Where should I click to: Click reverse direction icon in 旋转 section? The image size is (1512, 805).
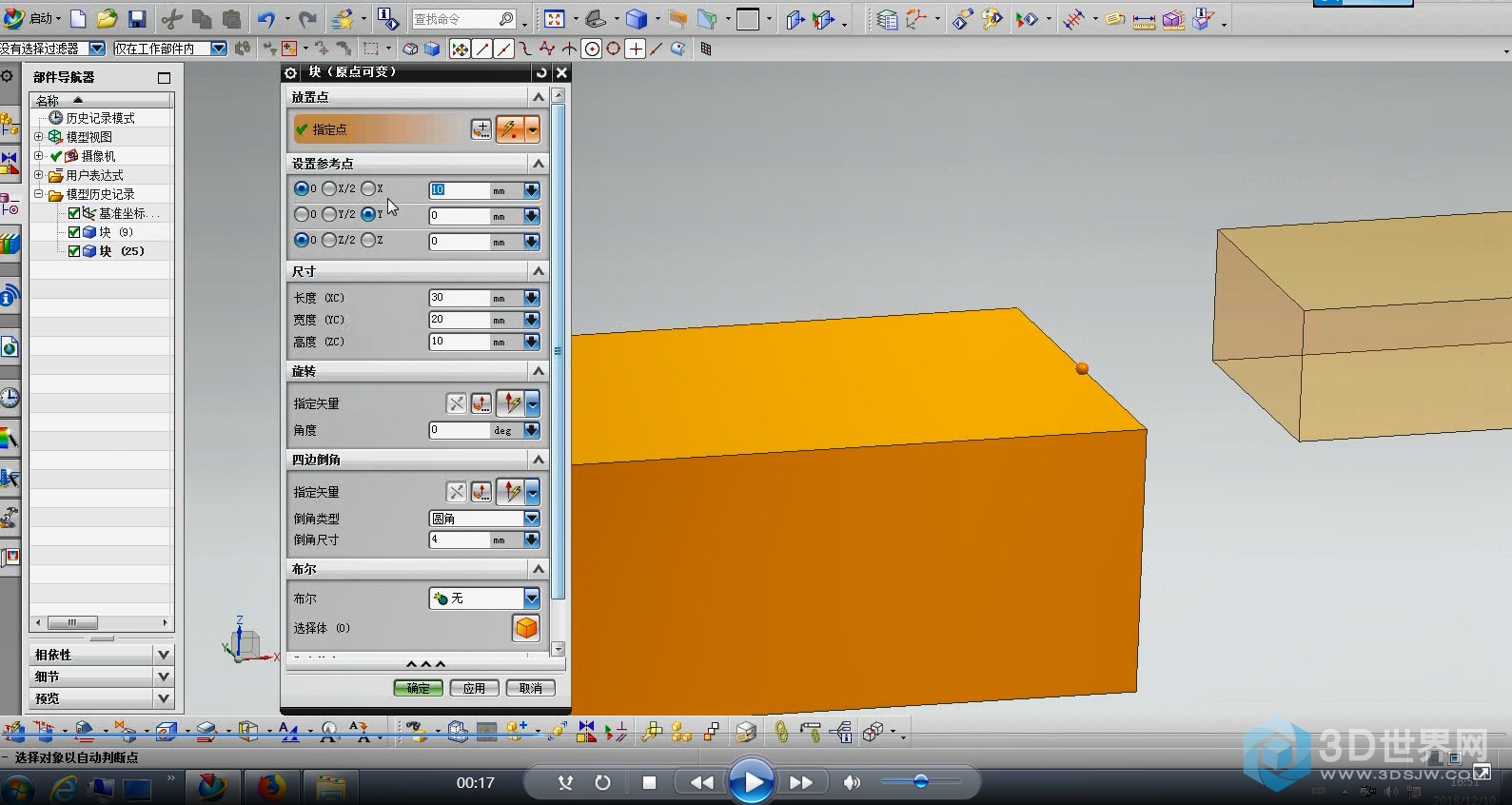click(x=457, y=403)
